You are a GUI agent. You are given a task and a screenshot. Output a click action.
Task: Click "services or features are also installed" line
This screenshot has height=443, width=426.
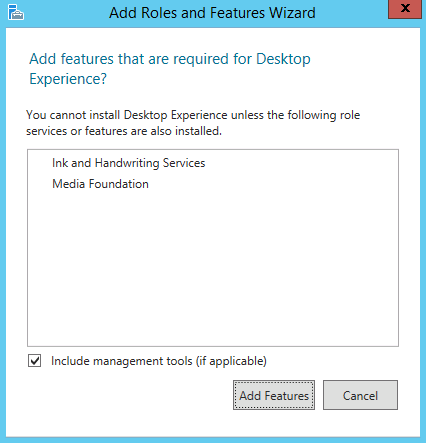124,131
